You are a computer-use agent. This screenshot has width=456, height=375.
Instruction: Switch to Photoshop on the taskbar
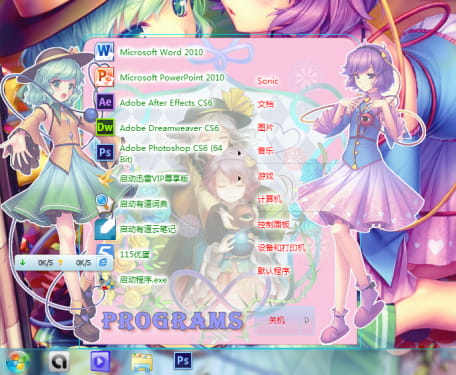[x=183, y=361]
